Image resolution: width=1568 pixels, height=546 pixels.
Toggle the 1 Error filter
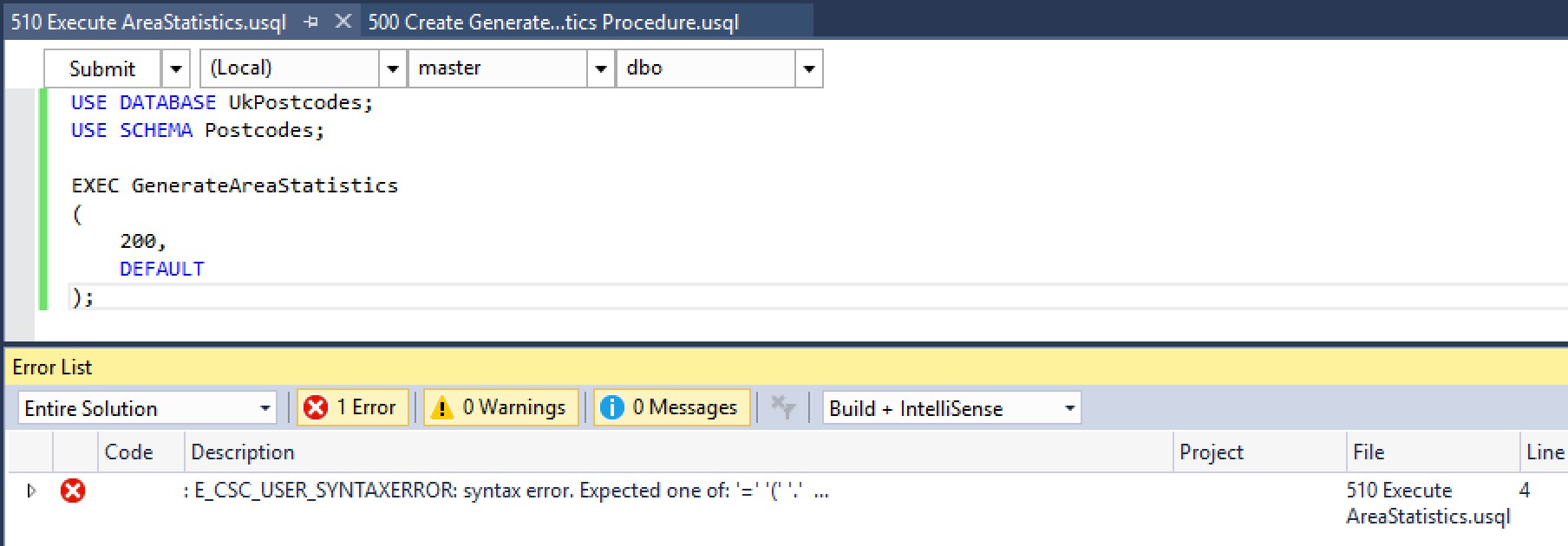tap(353, 407)
